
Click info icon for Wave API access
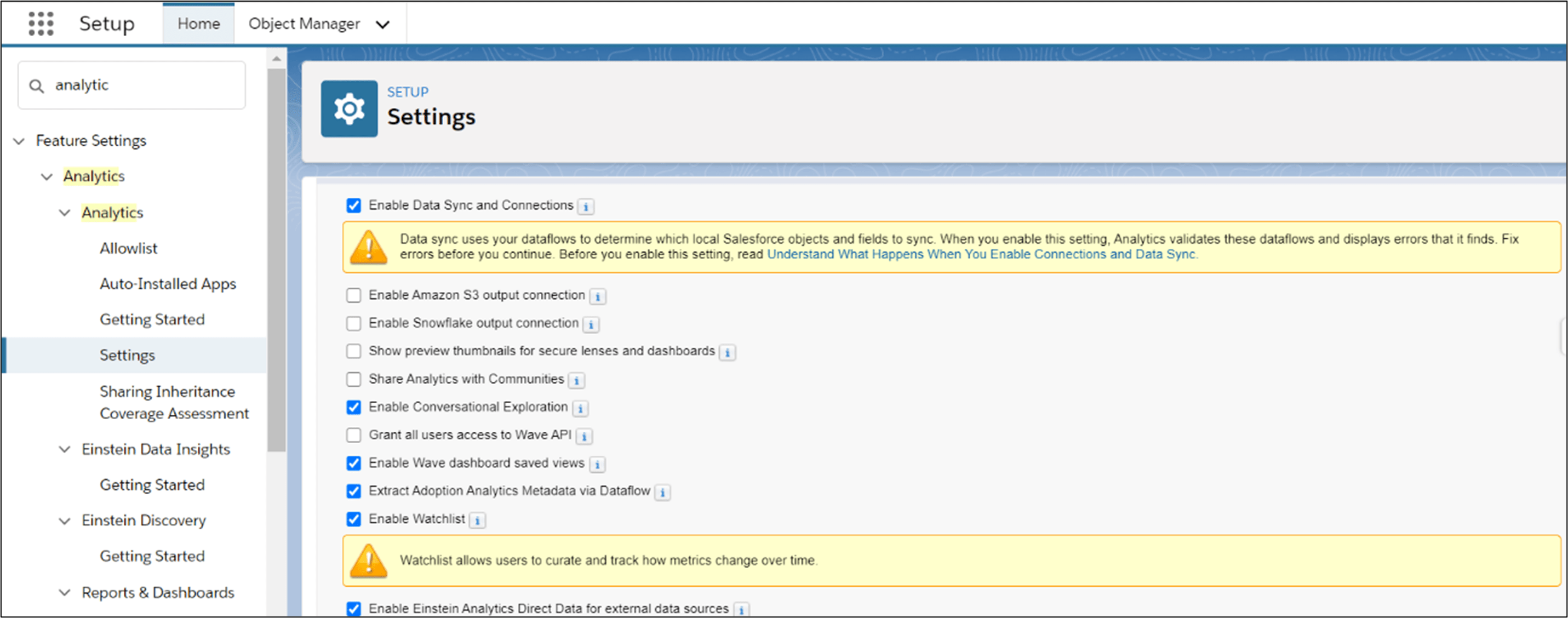point(583,437)
